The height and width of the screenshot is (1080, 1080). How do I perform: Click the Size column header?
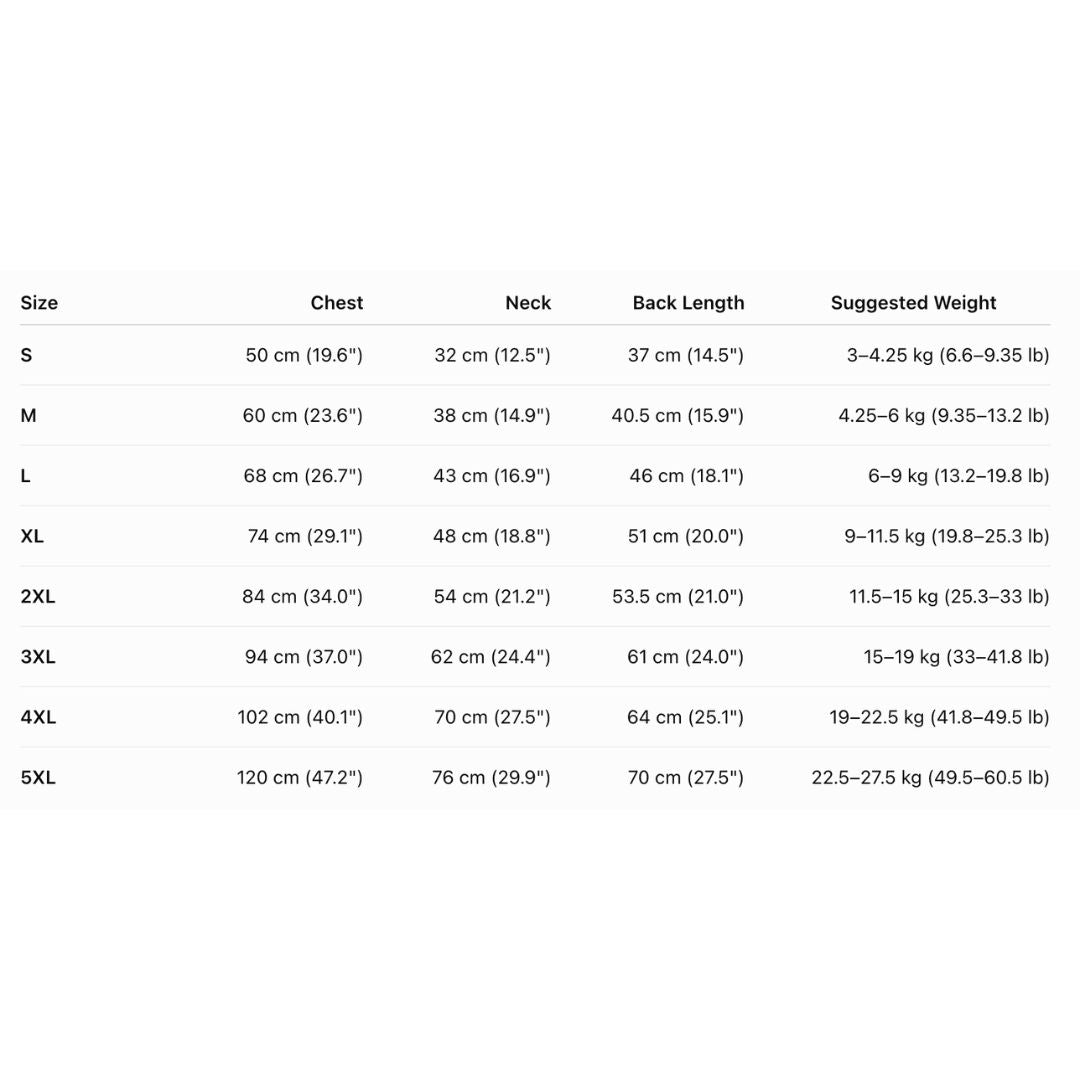click(39, 303)
